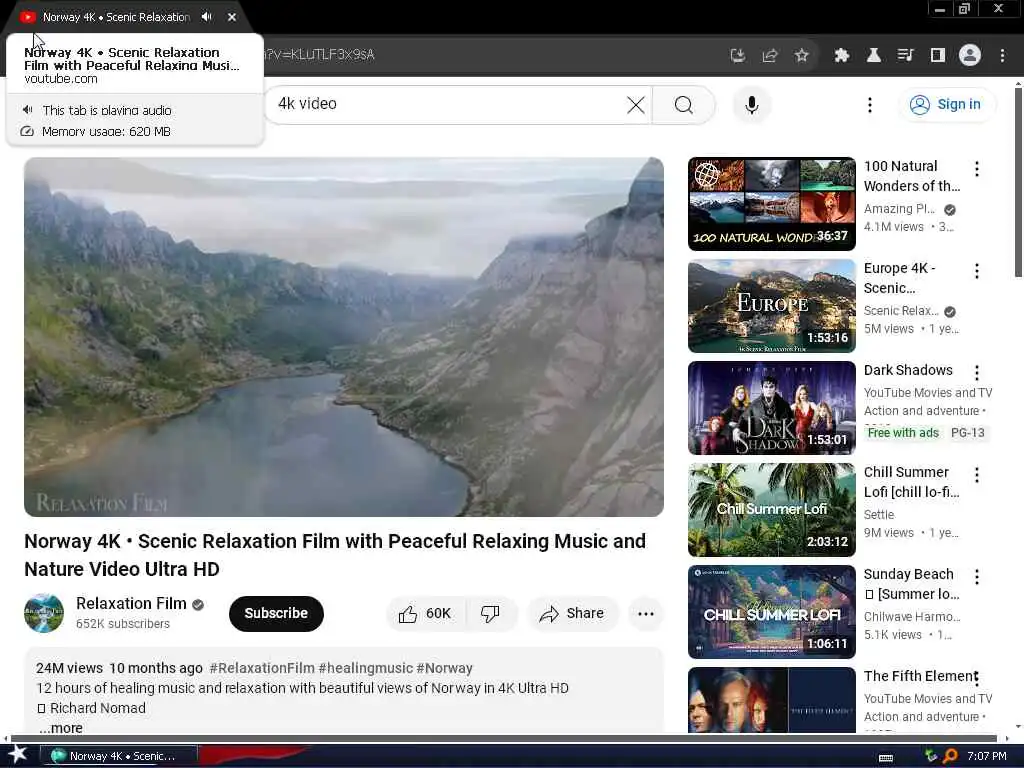Open the Relaxation Film channel name
The image size is (1024, 768).
(131, 603)
